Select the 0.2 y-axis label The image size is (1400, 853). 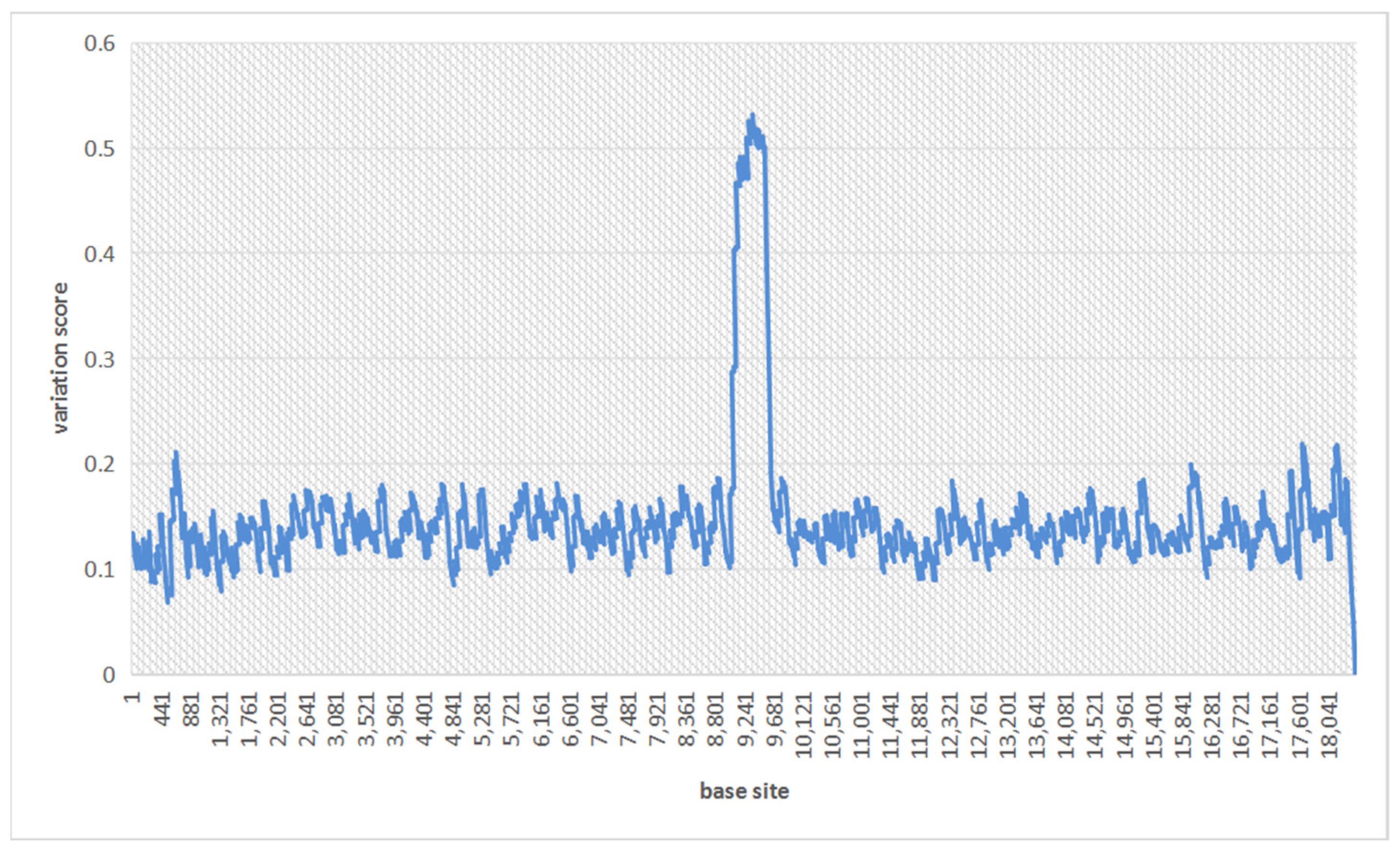(x=100, y=464)
